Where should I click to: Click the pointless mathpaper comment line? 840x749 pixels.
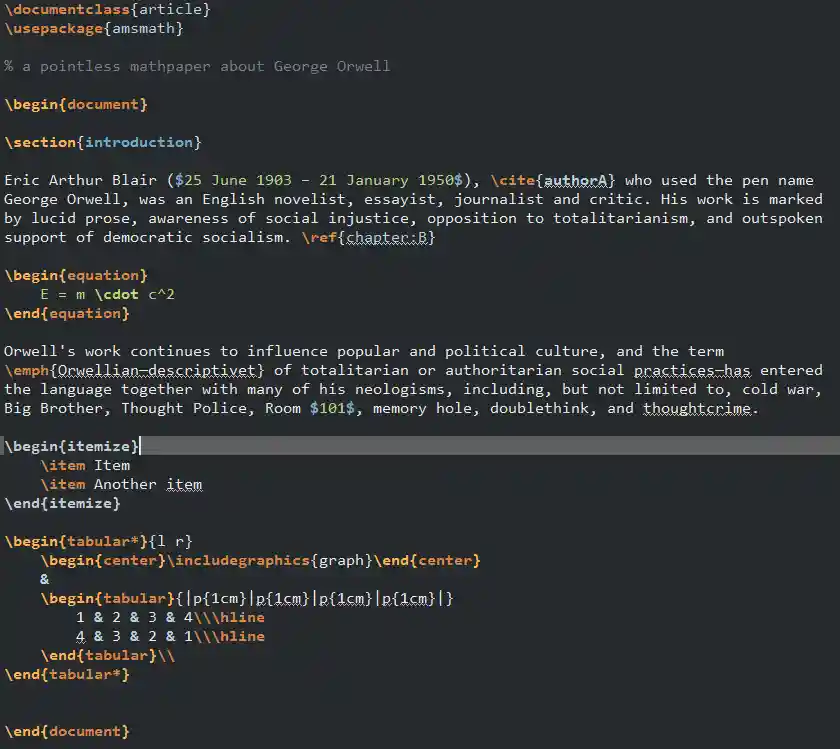pyautogui.click(x=197, y=66)
